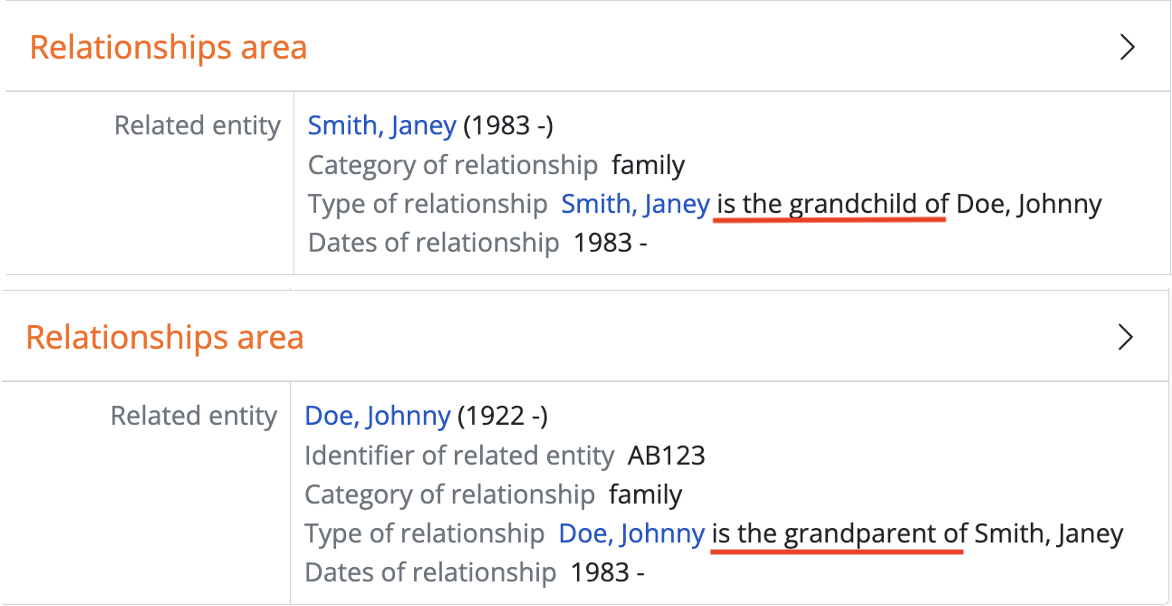Click the (1922 -) dates after Doe, Johnny link
The image size is (1172, 606).
[x=503, y=416]
